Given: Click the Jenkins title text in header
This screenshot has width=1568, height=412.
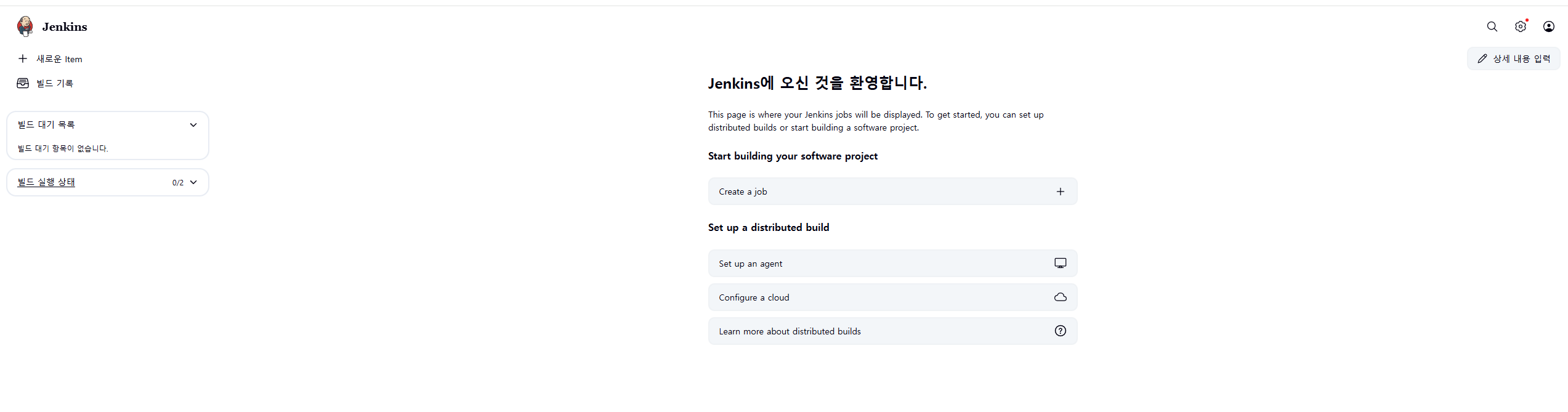Looking at the screenshot, I should [65, 26].
